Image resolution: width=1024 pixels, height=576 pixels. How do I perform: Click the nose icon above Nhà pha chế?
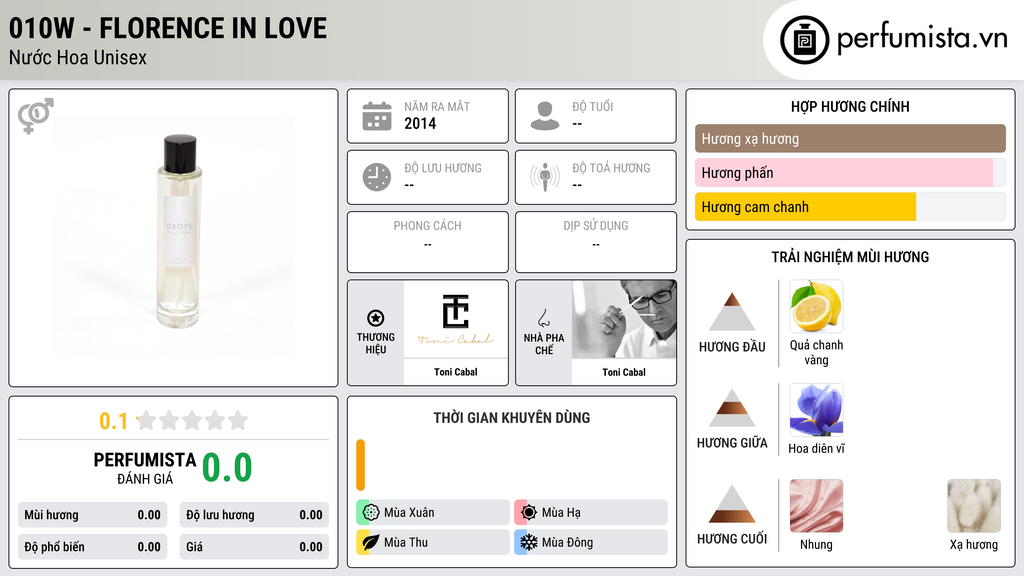pos(543,319)
